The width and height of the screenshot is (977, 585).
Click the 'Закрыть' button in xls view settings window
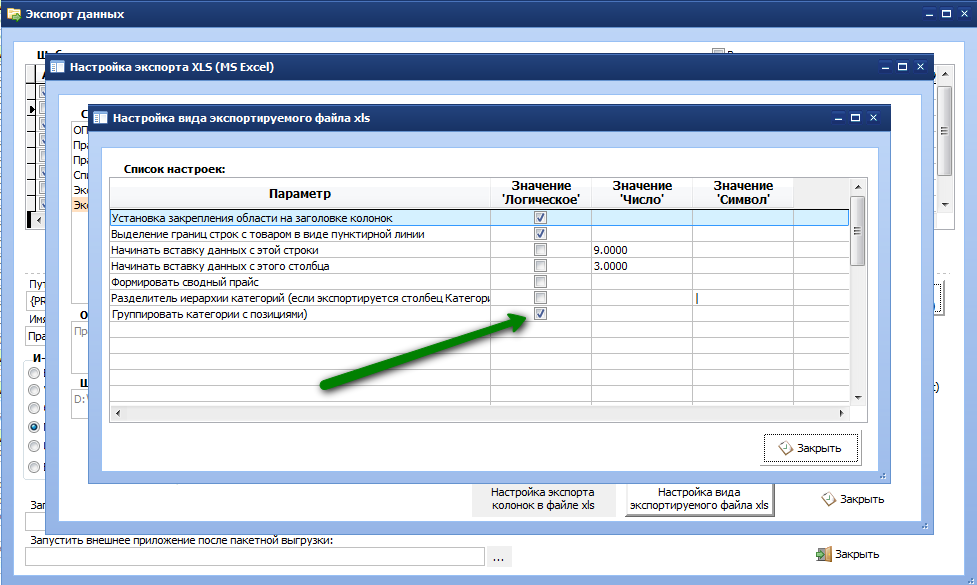point(811,448)
